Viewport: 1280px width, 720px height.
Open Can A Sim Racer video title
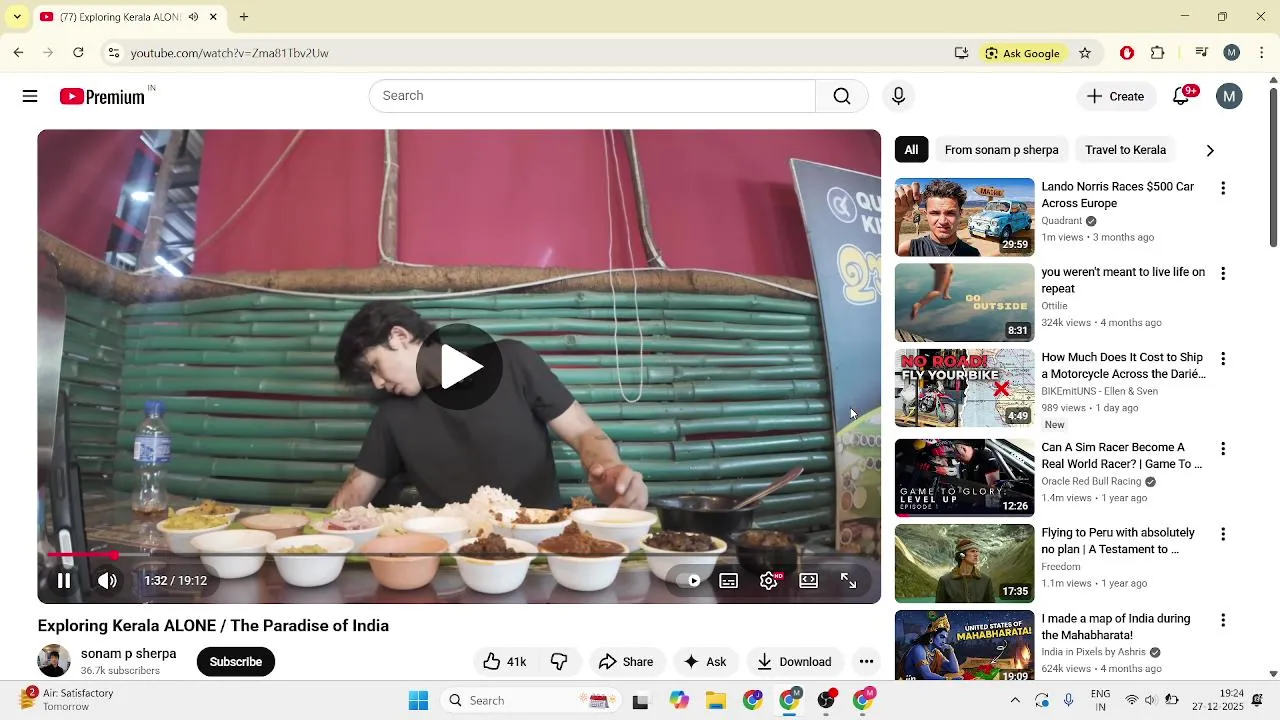pyautogui.click(x=1122, y=456)
